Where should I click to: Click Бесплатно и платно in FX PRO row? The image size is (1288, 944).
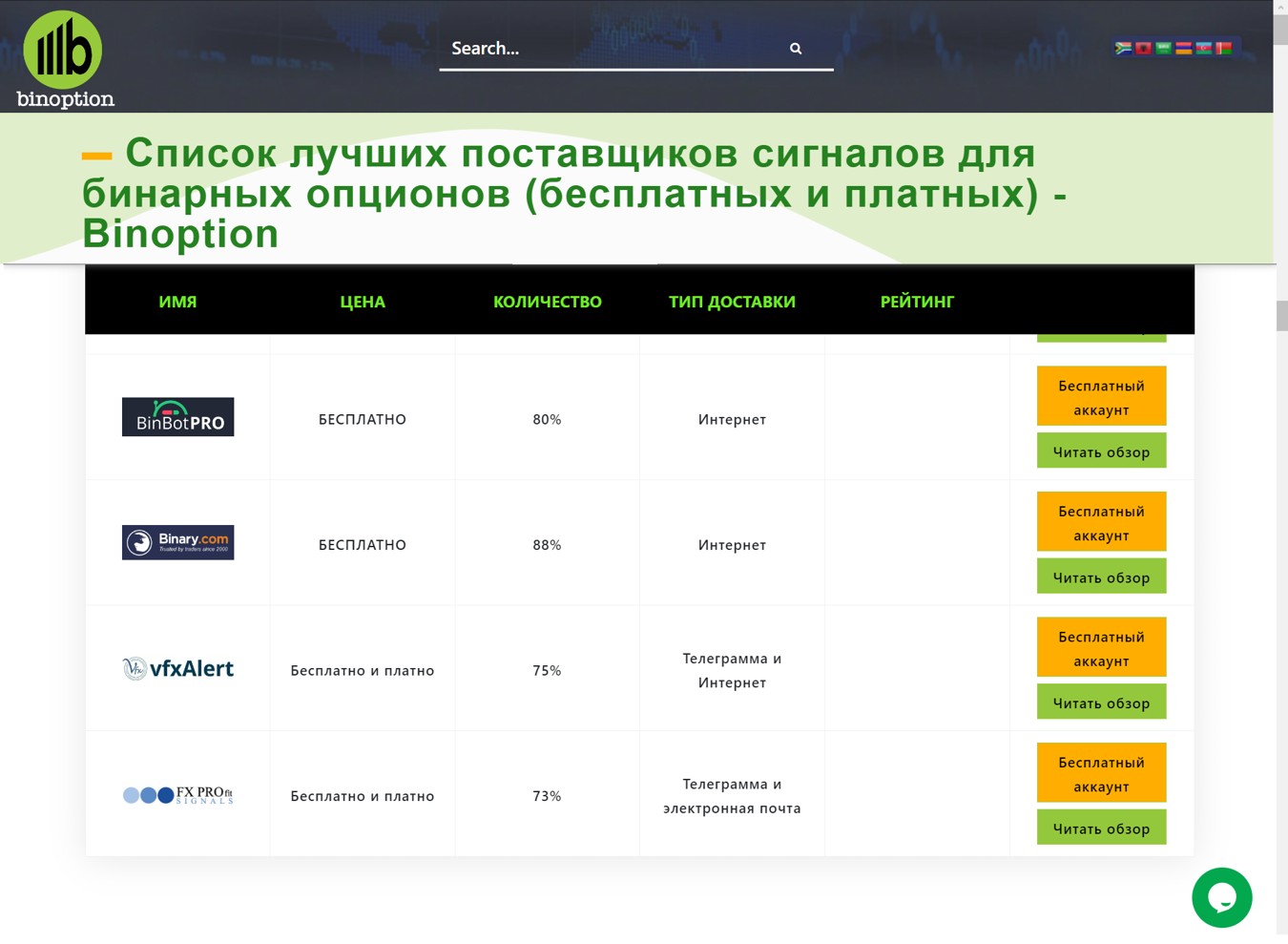pos(363,796)
